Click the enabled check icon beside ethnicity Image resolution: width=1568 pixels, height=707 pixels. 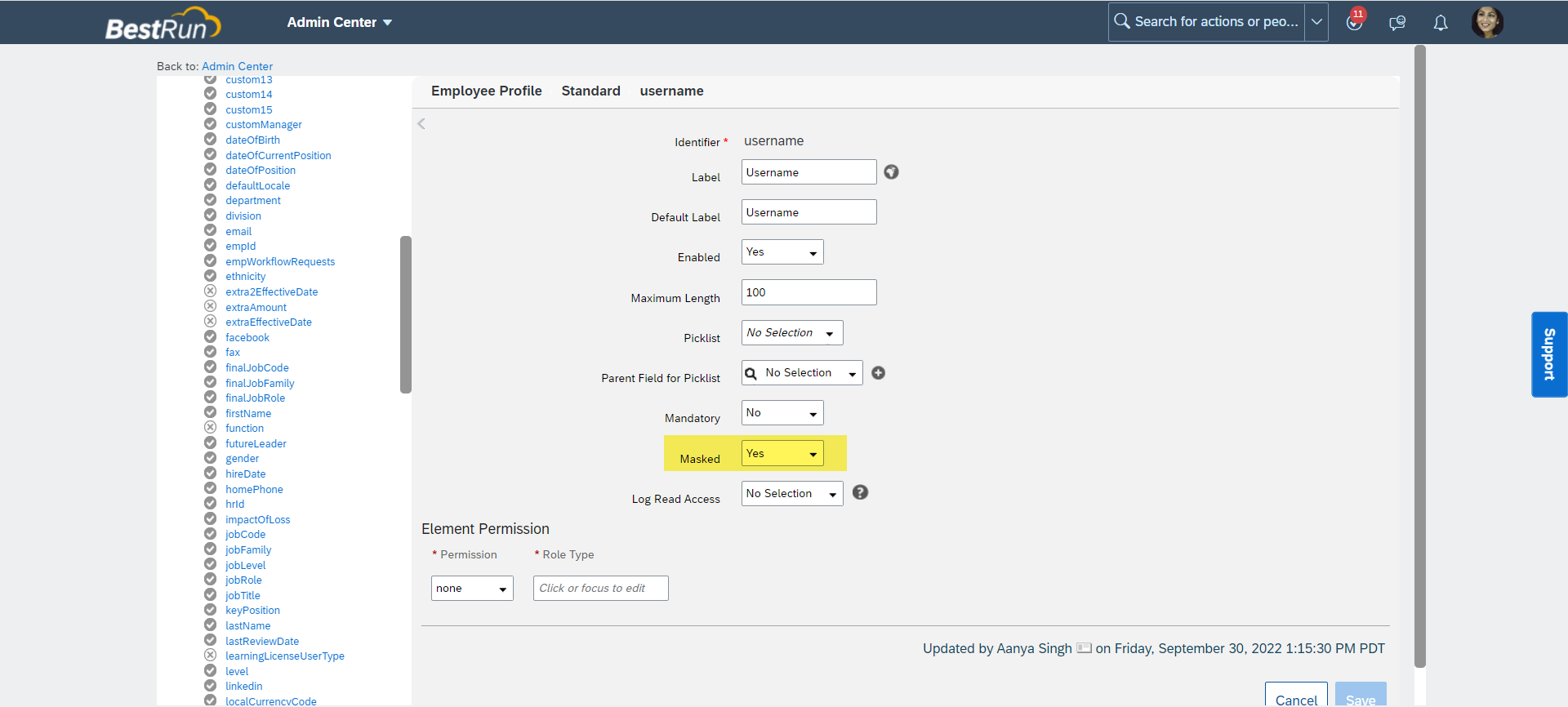click(x=210, y=276)
